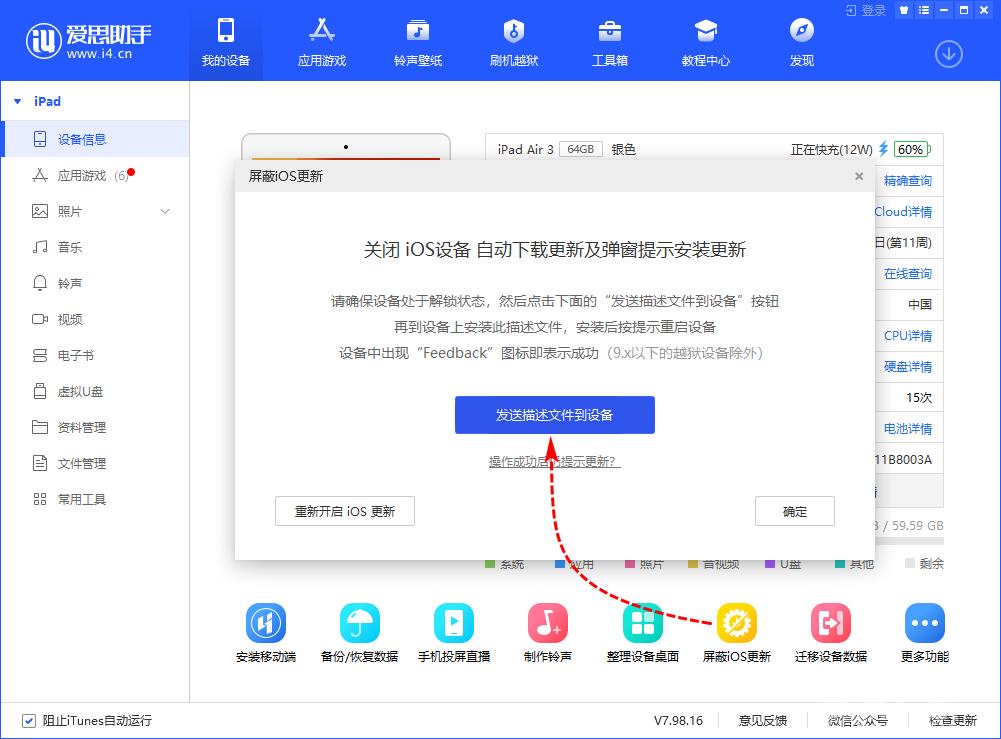Screen dimensions: 1001x739
Task: Open the 操作成功后还提示更新 help link
Action: click(x=554, y=463)
